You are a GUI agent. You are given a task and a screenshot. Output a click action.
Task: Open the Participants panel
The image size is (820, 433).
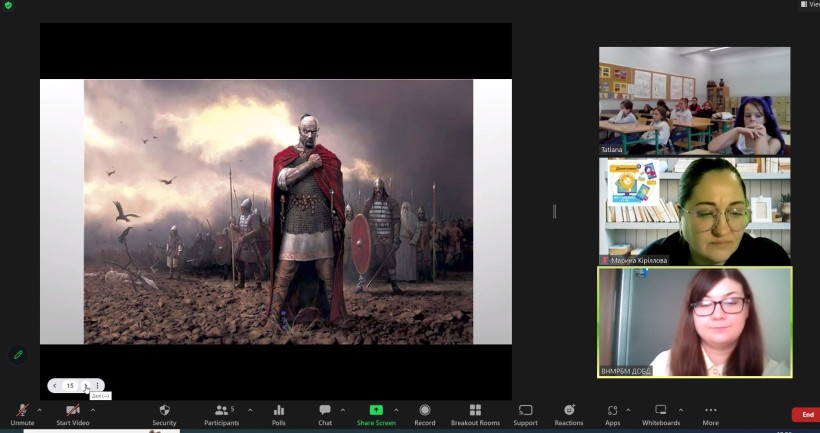click(222, 414)
